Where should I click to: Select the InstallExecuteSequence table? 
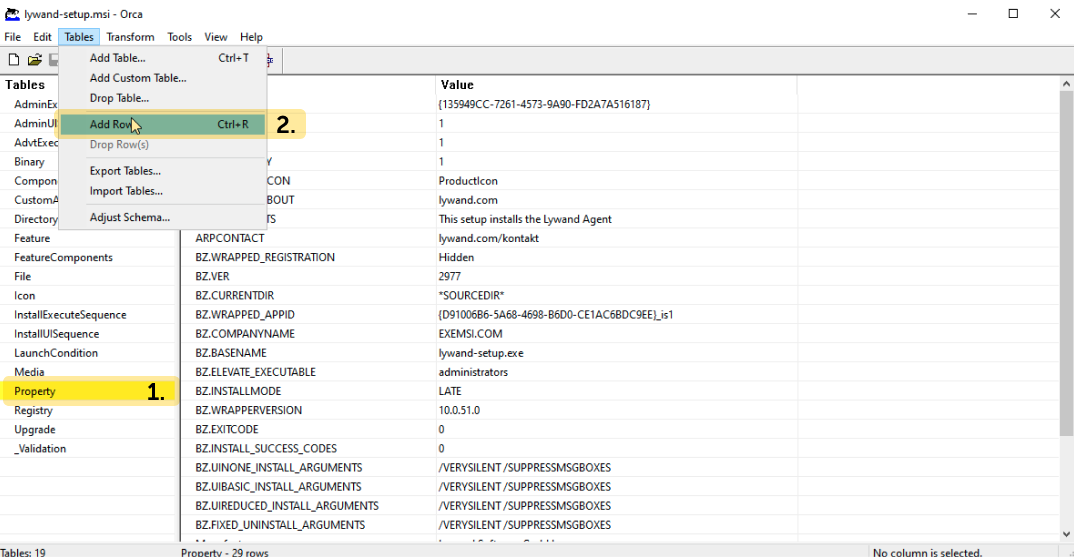[70, 315]
